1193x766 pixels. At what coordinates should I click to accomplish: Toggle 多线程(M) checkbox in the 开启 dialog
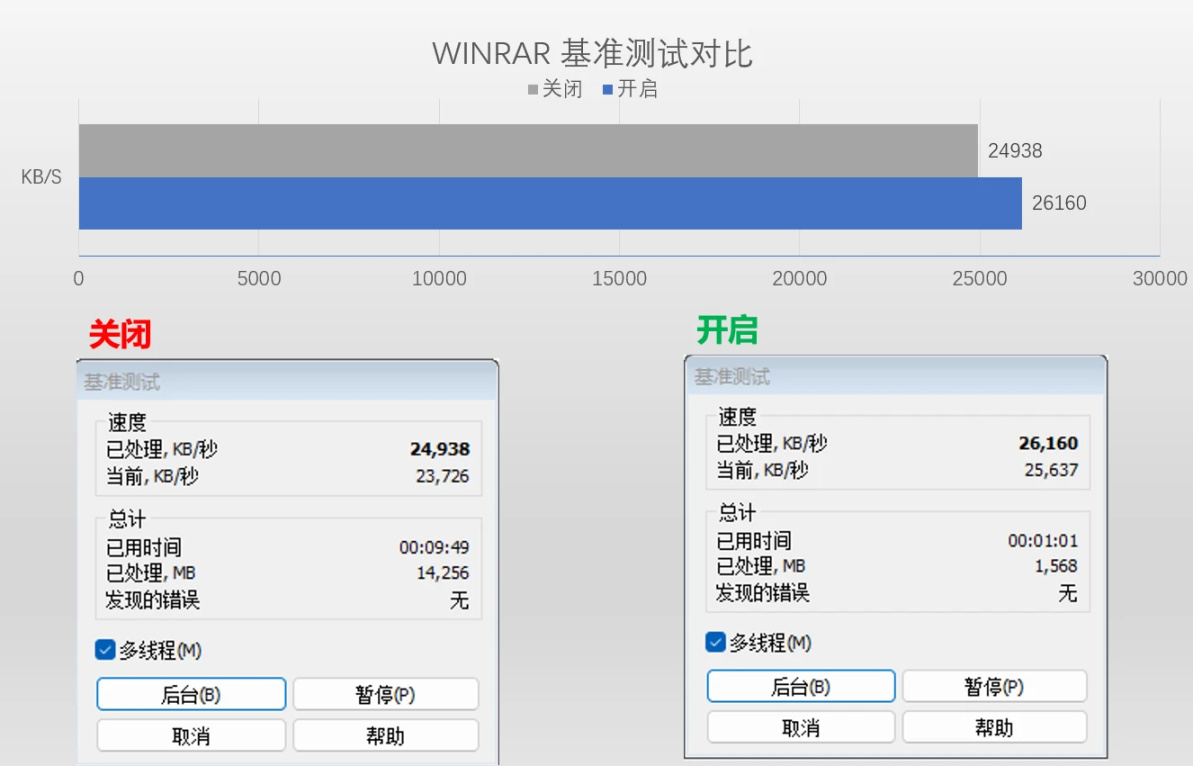coord(715,642)
